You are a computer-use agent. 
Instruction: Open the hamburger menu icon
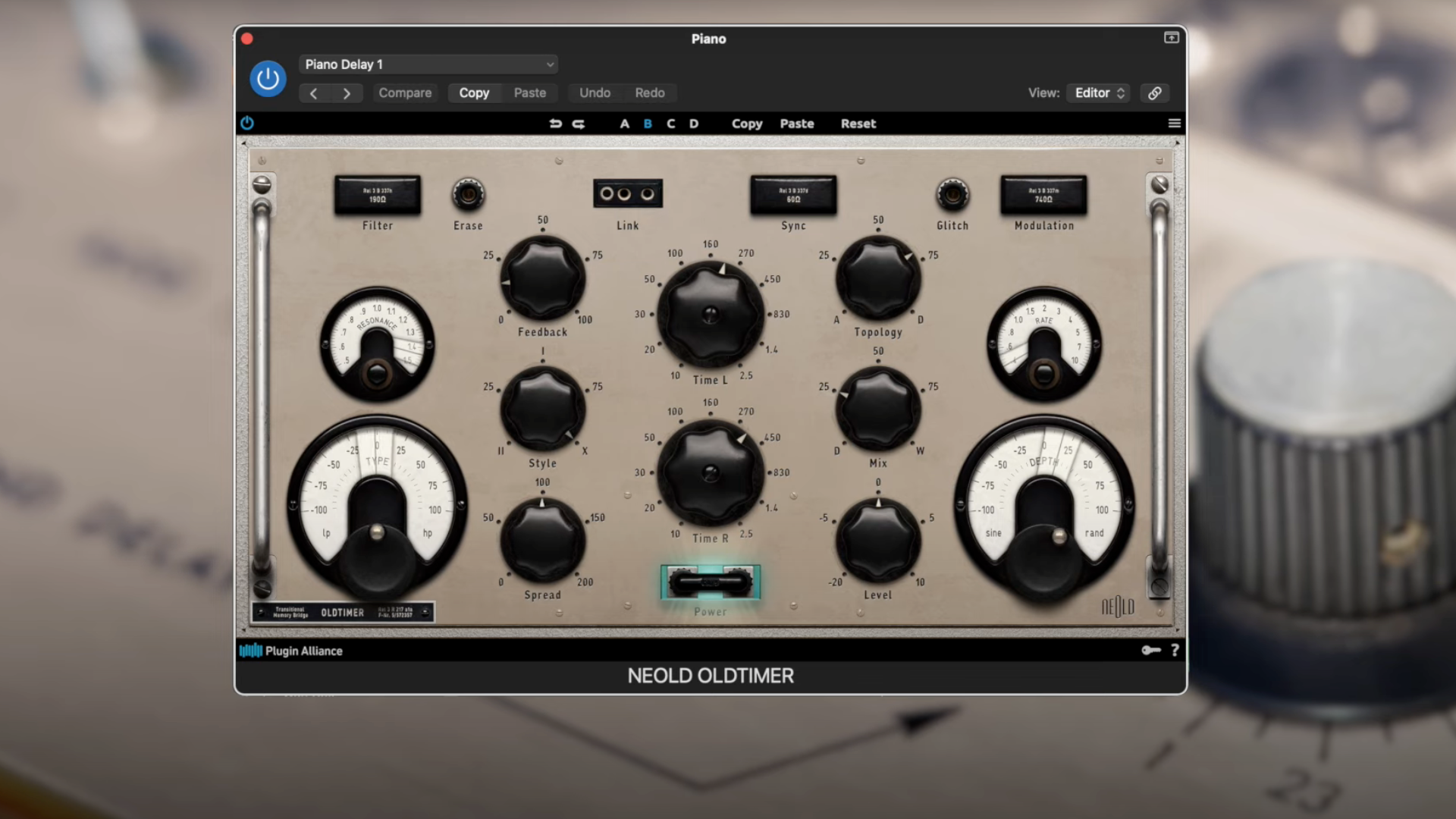tap(1174, 124)
